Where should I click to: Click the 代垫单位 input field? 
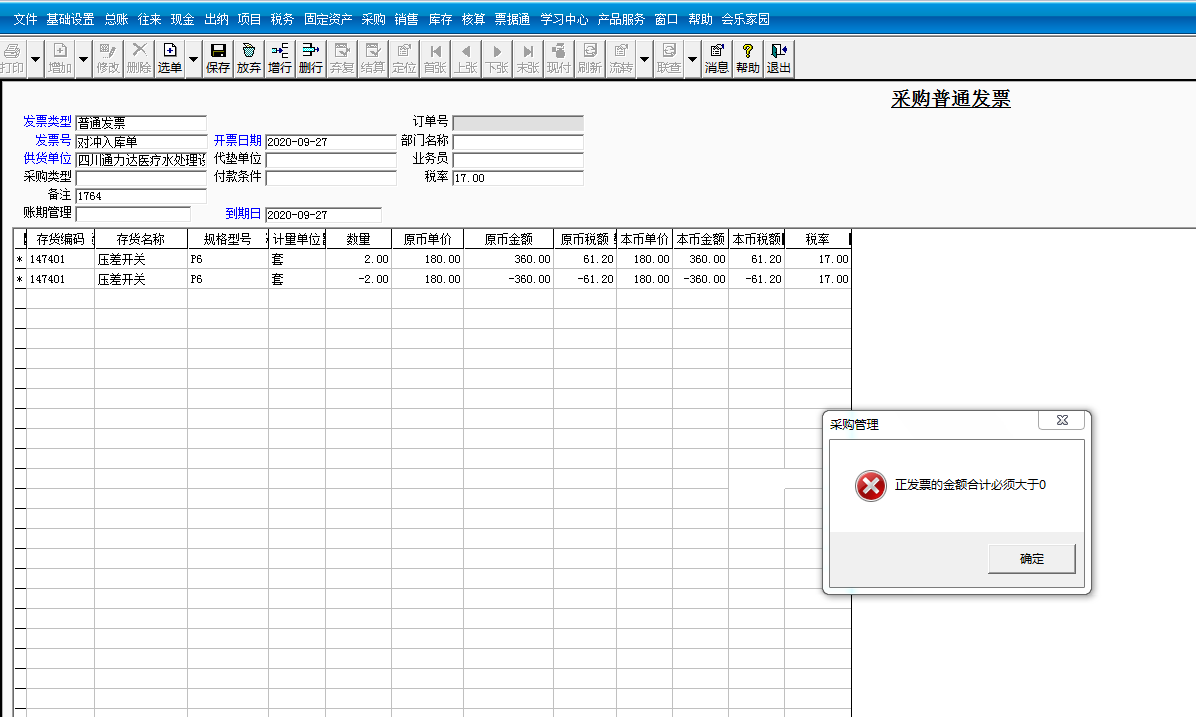331,160
